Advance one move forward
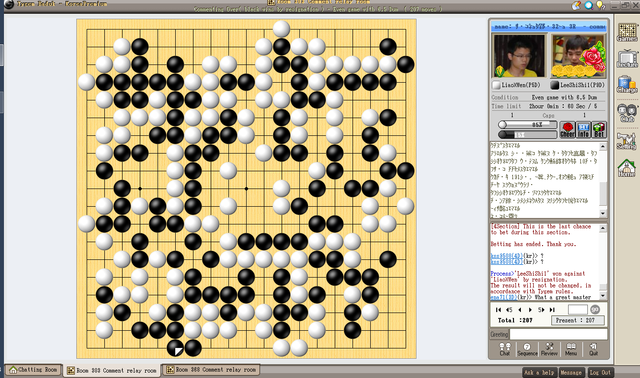640x378 pixels. coord(530,310)
